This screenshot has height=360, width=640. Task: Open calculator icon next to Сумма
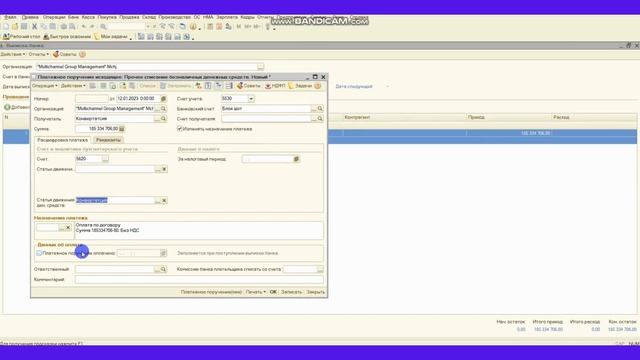122,129
